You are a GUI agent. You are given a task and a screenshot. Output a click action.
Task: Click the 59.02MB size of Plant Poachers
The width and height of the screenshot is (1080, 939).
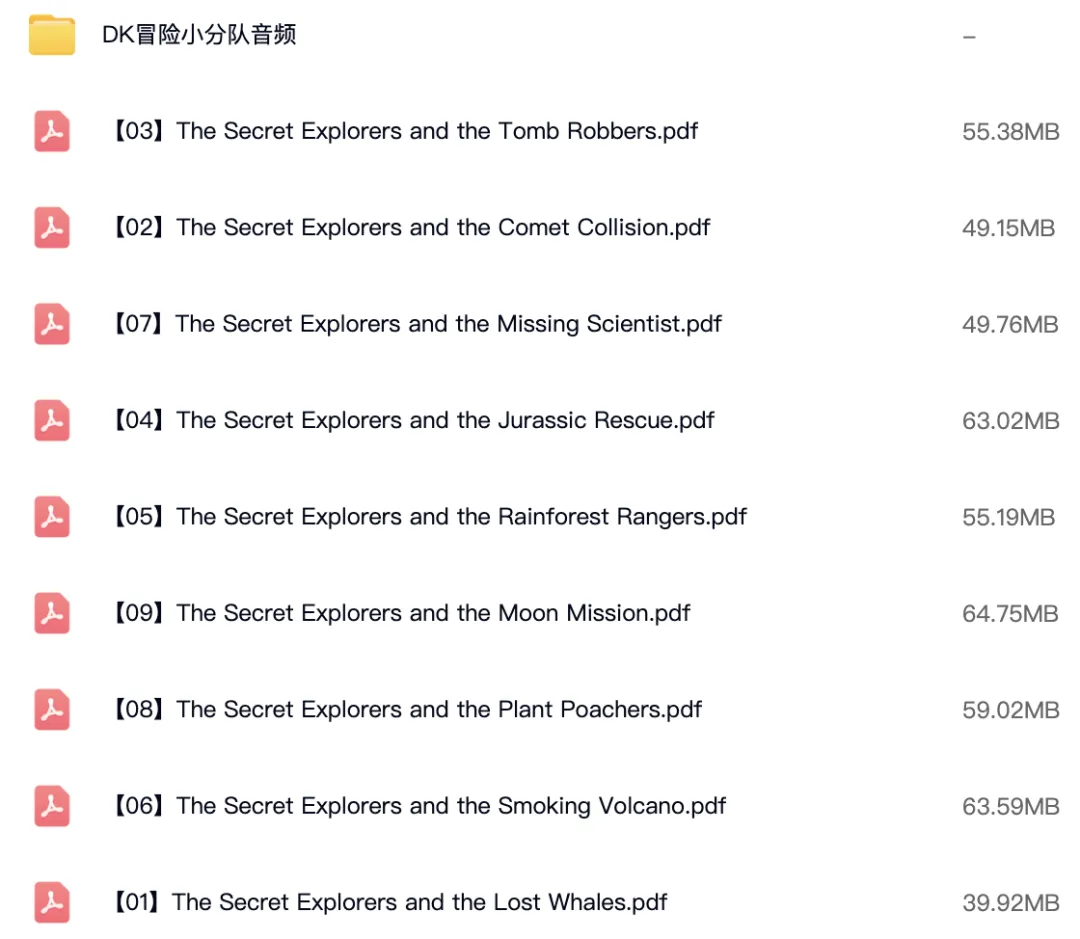pyautogui.click(x=1010, y=710)
